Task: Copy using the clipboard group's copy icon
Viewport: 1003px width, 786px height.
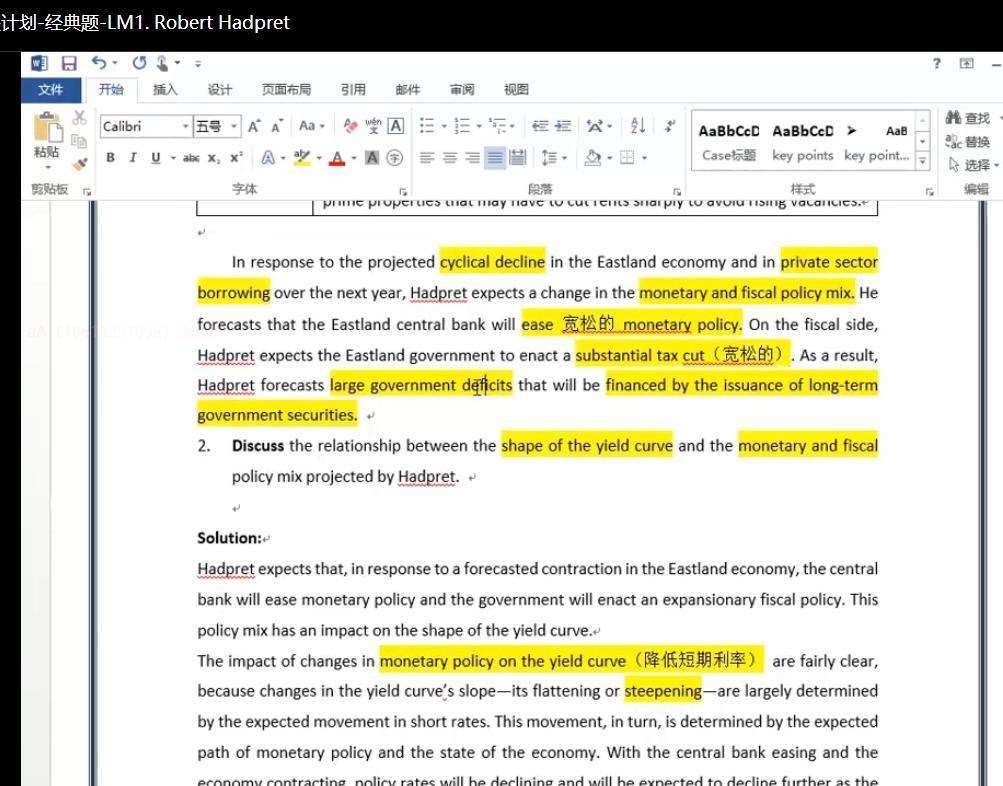Action: pyautogui.click(x=79, y=141)
